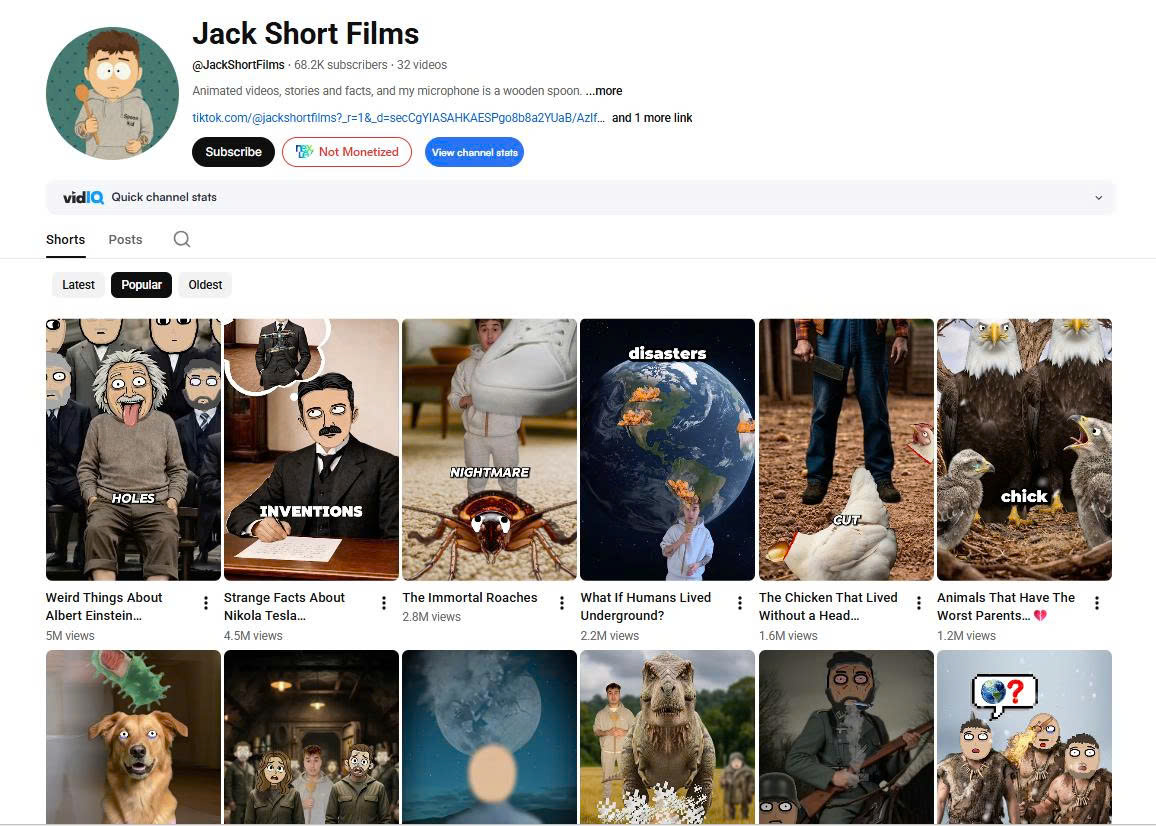This screenshot has height=826, width=1156.
Task: Open options menu for Worst Parents short
Action: click(x=1097, y=603)
